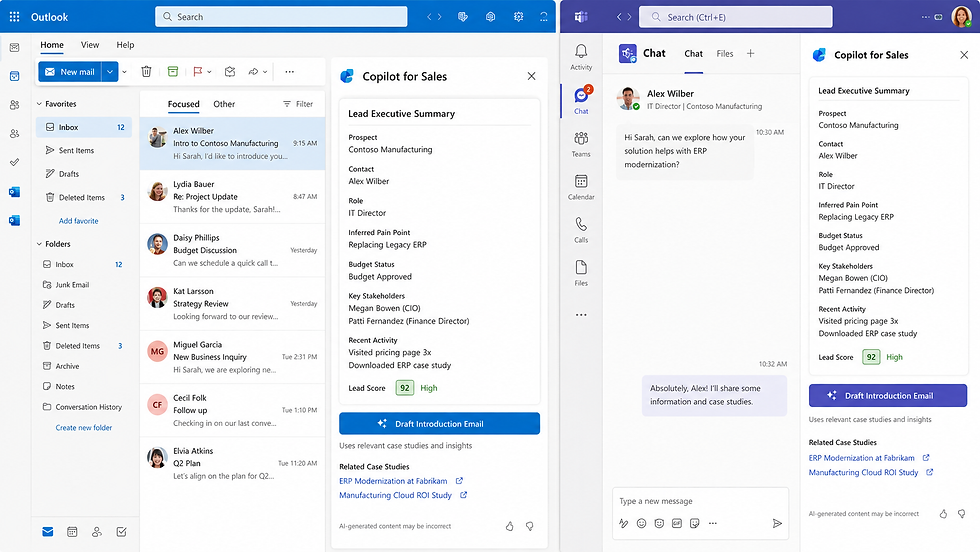Collapse the Folders section
Image resolution: width=980 pixels, height=552 pixels.
coord(39,244)
